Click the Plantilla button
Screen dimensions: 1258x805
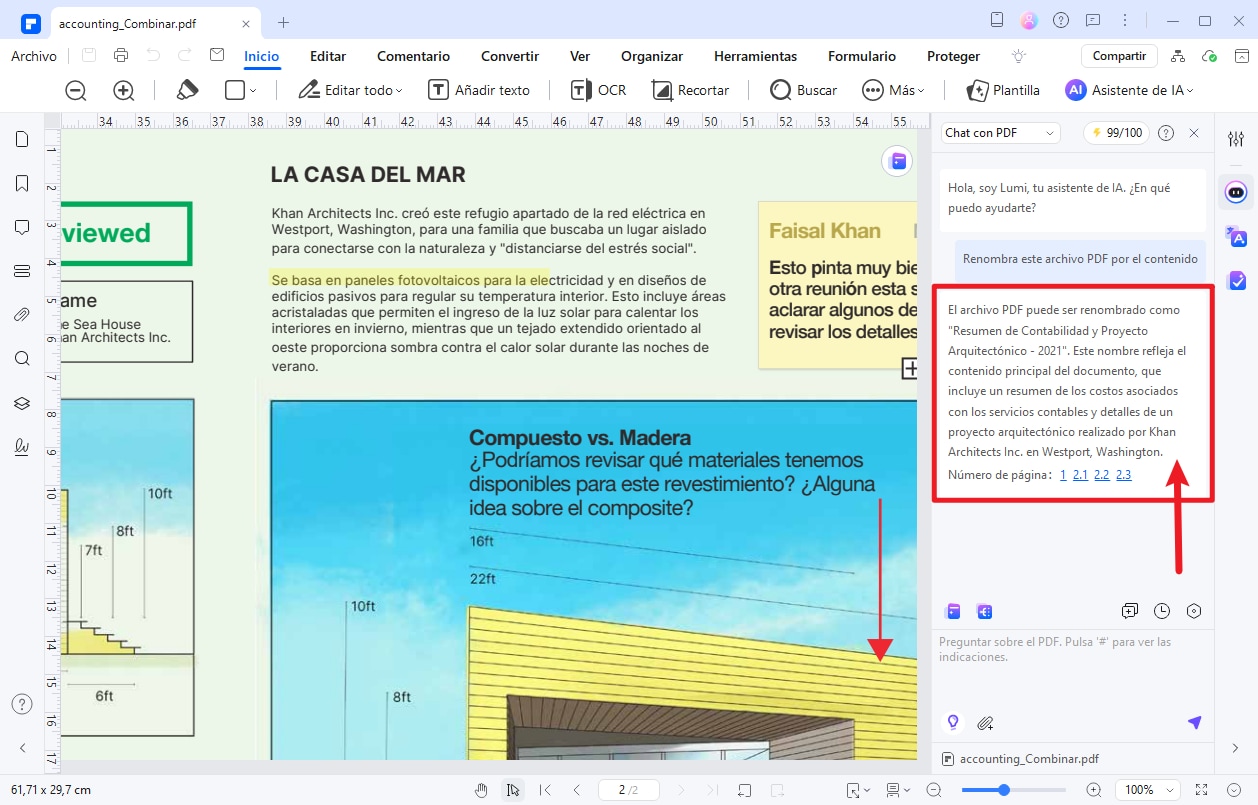pyautogui.click(x=1003, y=90)
